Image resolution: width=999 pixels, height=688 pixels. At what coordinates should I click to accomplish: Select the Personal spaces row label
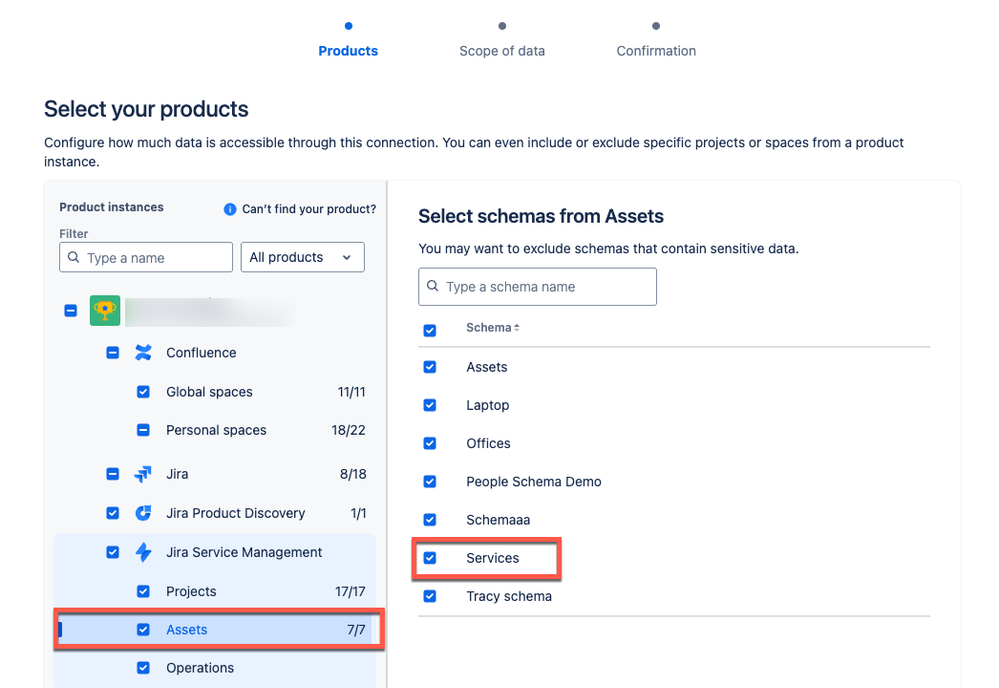point(217,430)
